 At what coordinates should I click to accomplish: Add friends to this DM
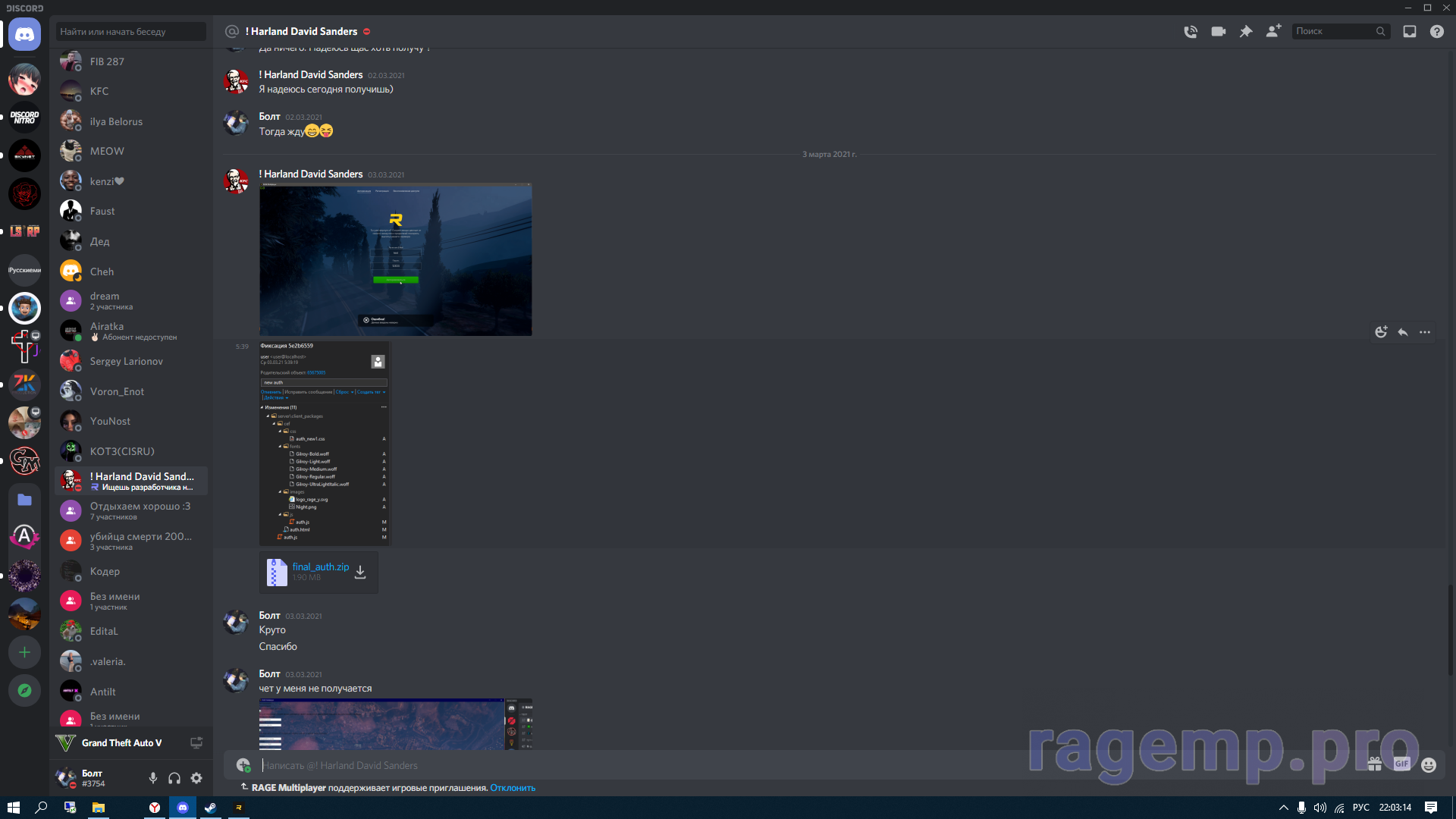tap(1273, 31)
